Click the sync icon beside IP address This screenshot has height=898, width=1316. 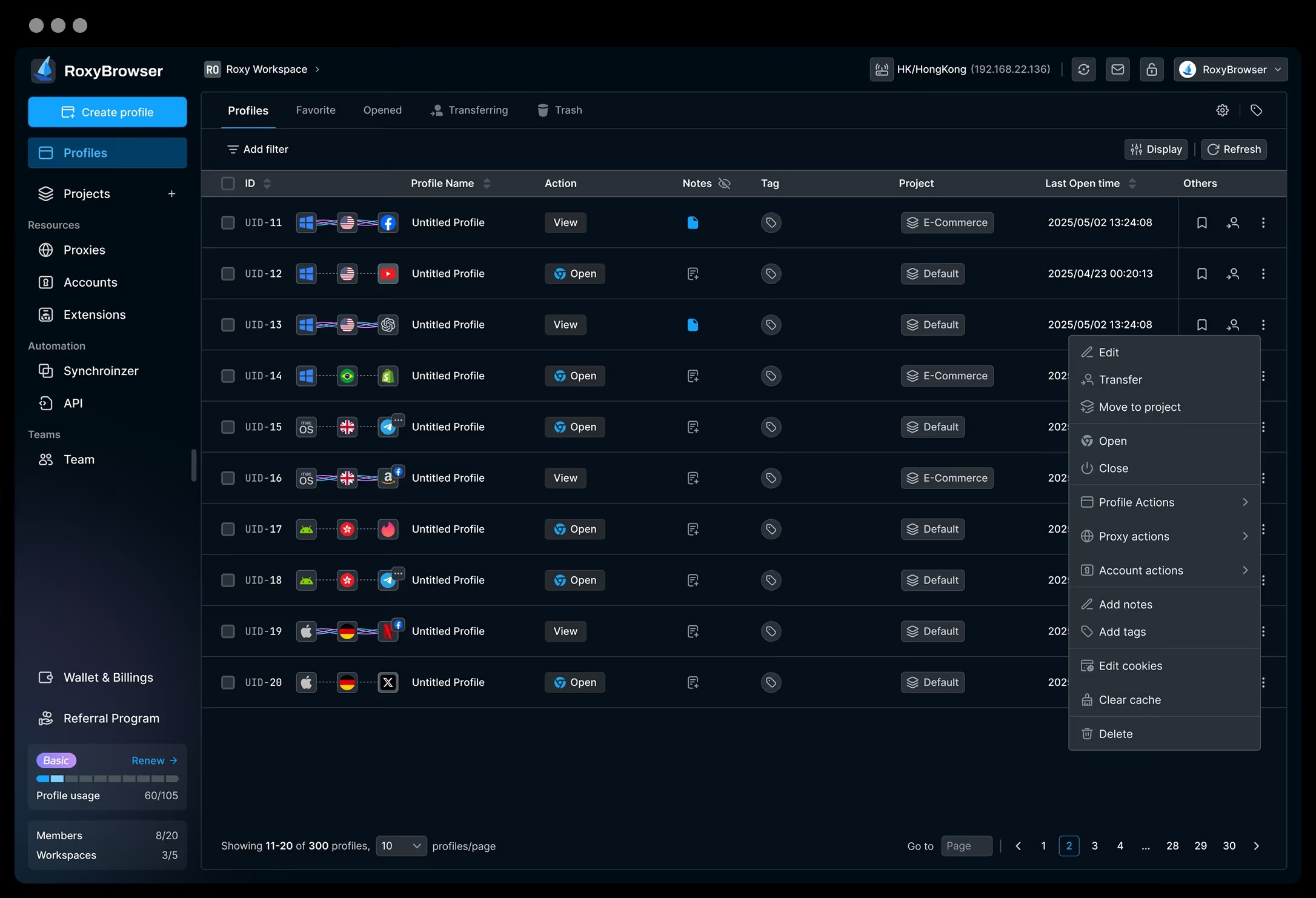pos(1083,70)
